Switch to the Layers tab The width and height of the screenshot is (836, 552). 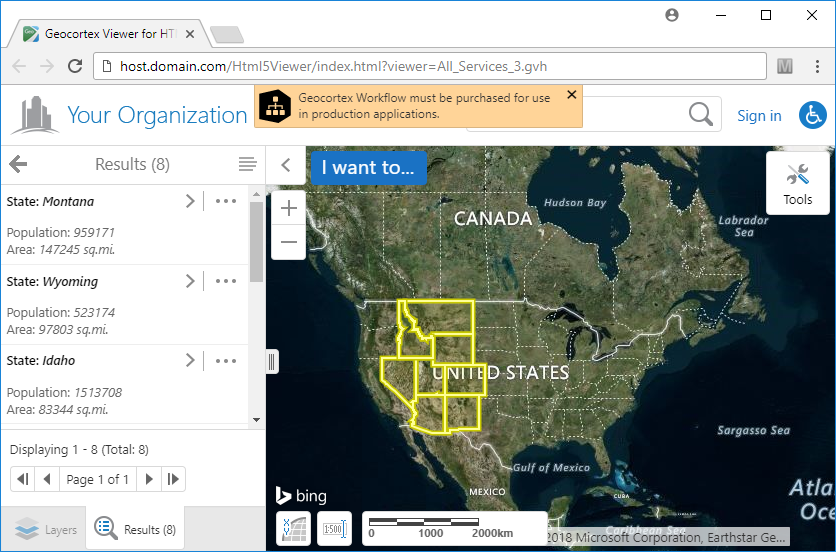pyautogui.click(x=46, y=530)
